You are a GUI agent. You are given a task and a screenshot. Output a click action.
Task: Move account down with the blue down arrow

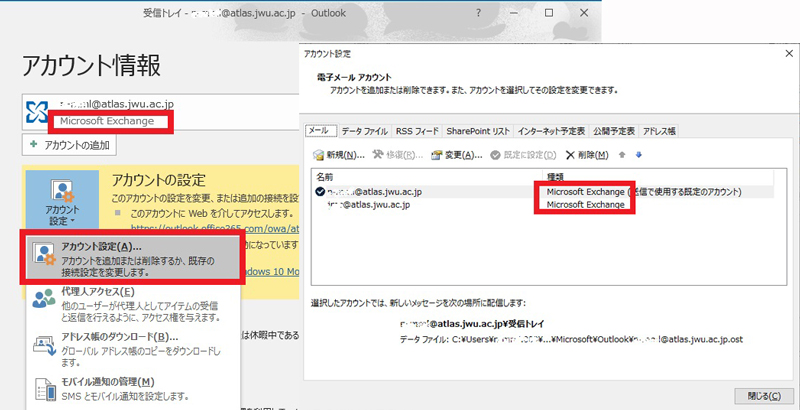coord(638,155)
